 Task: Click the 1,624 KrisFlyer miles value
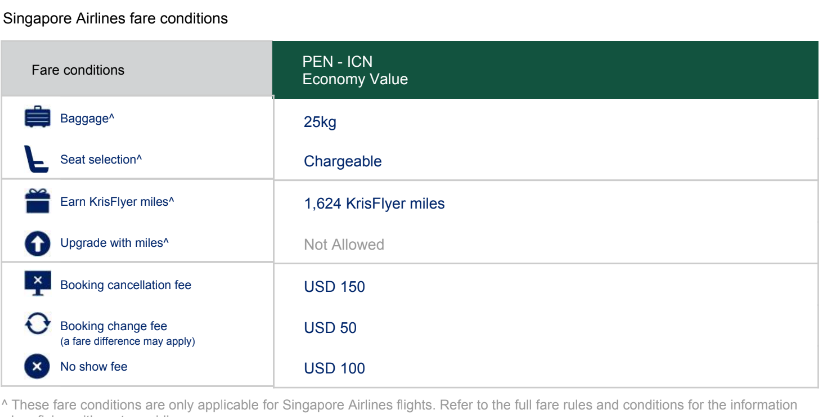pos(374,204)
